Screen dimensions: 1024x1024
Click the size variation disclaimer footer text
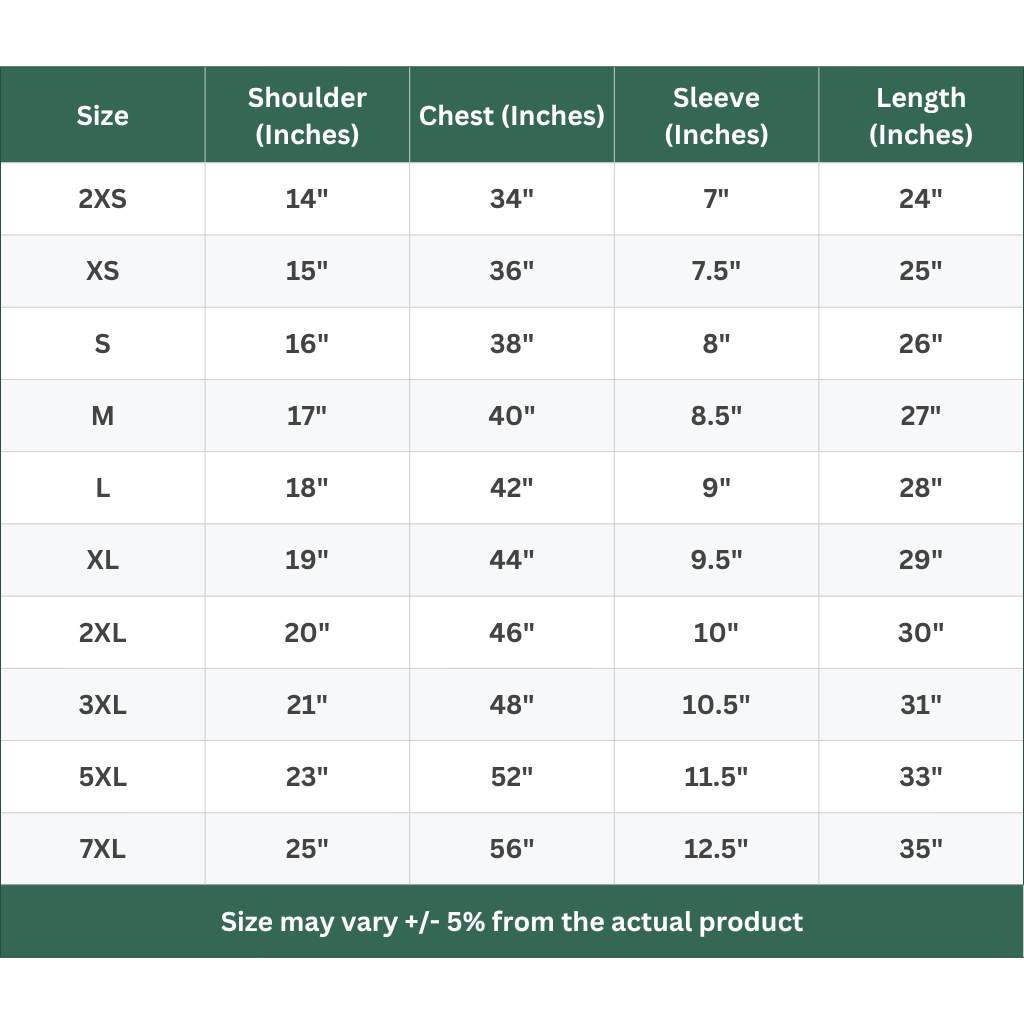click(x=512, y=921)
